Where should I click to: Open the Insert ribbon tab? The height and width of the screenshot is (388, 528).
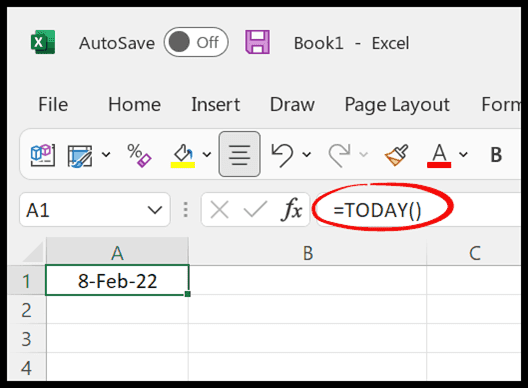click(x=216, y=104)
